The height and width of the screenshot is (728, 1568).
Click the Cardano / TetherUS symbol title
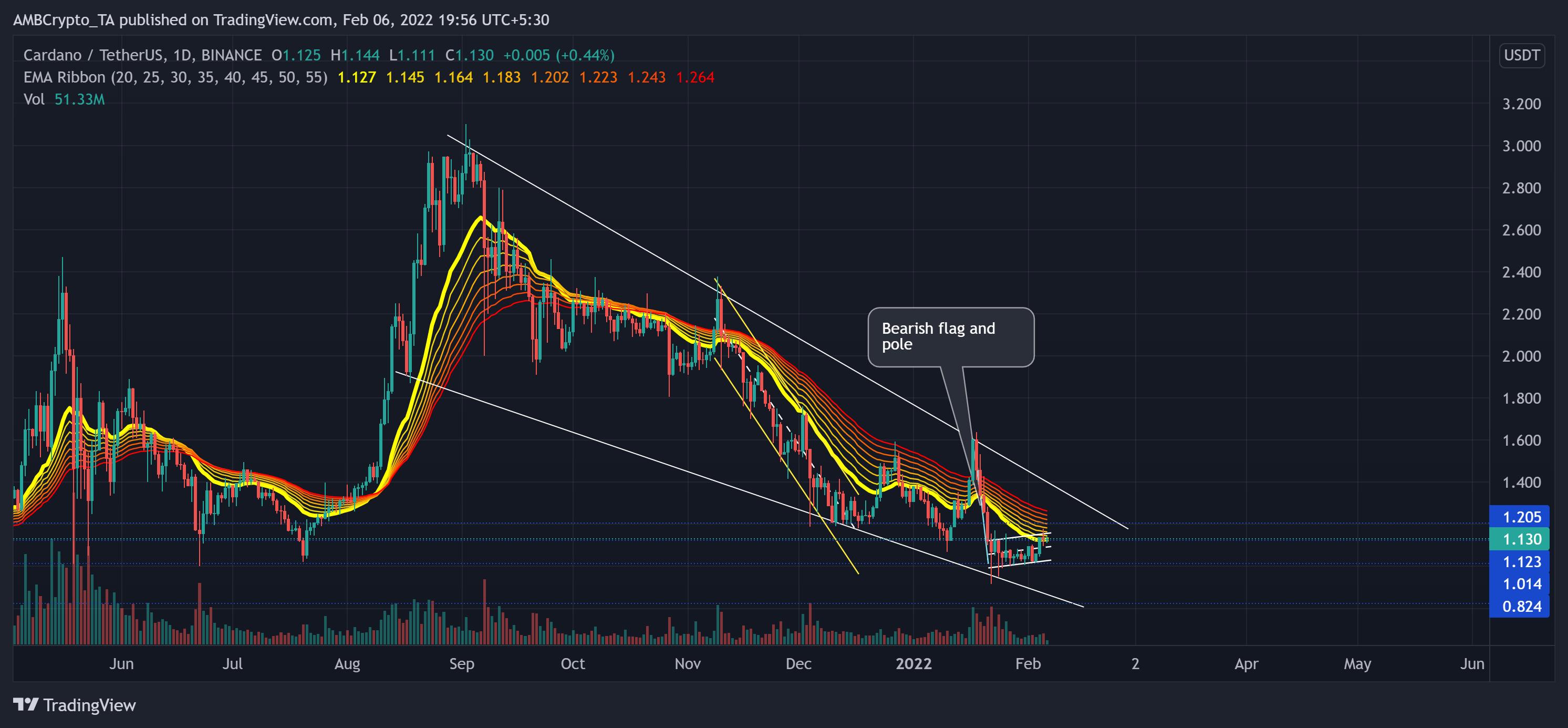(x=142, y=55)
